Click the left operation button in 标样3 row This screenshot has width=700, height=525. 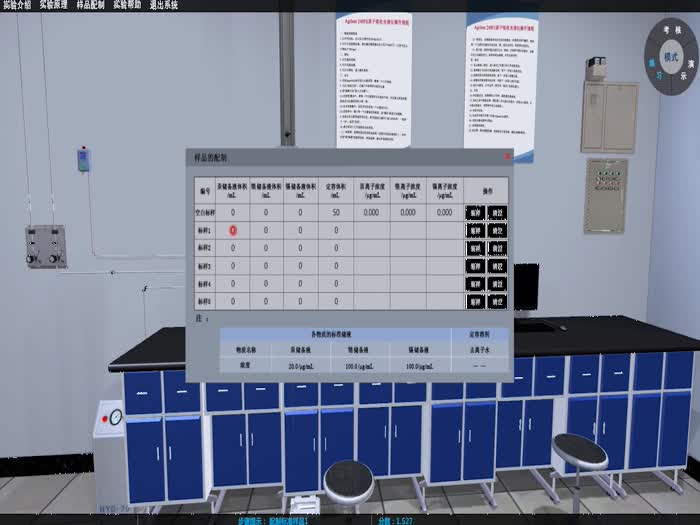475,266
